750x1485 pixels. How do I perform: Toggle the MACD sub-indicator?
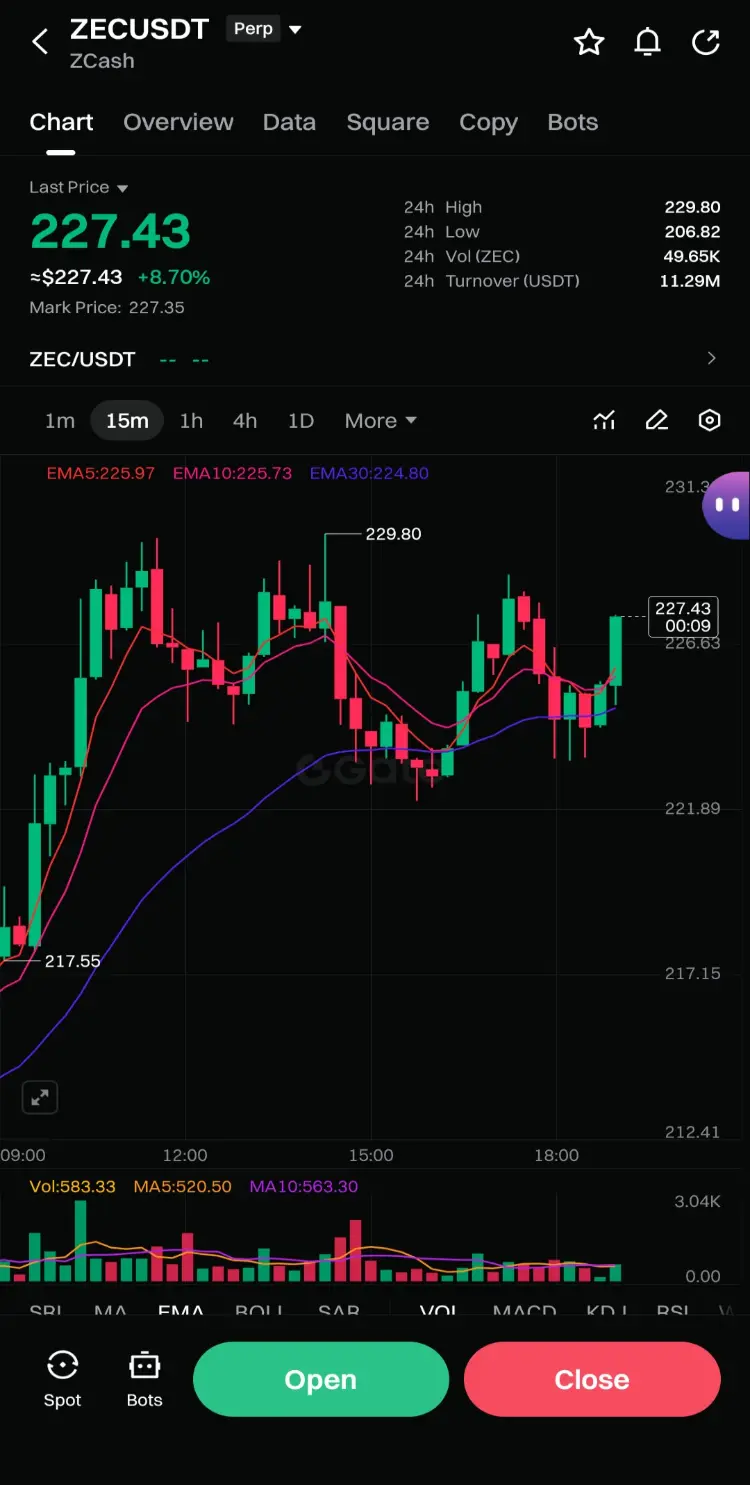pyautogui.click(x=524, y=1309)
